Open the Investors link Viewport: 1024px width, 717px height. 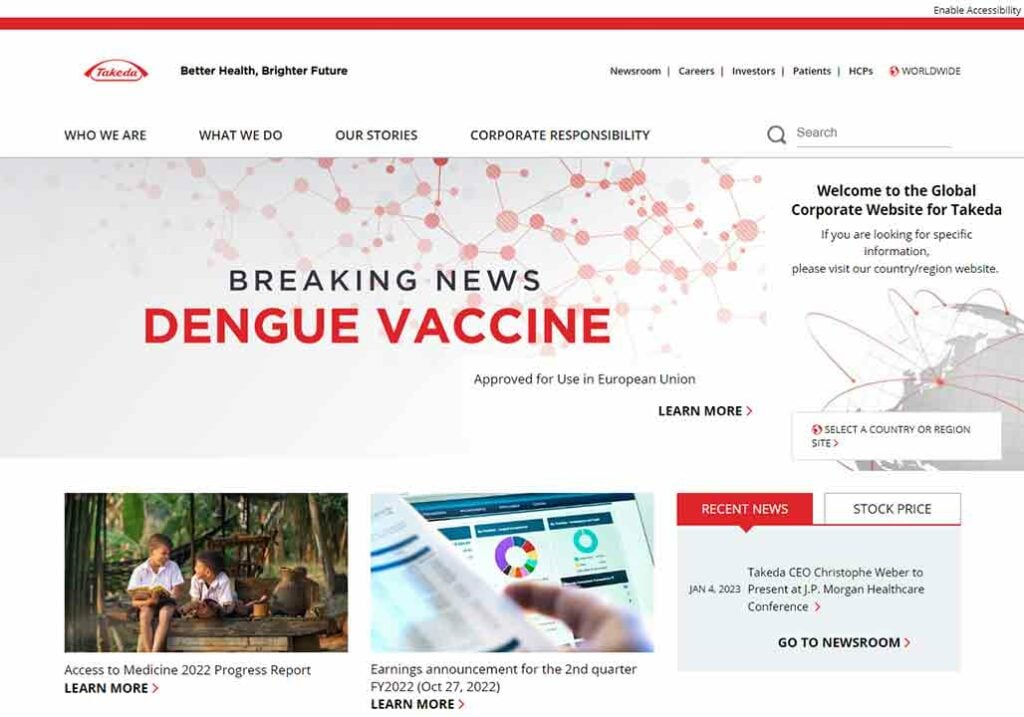coord(753,71)
